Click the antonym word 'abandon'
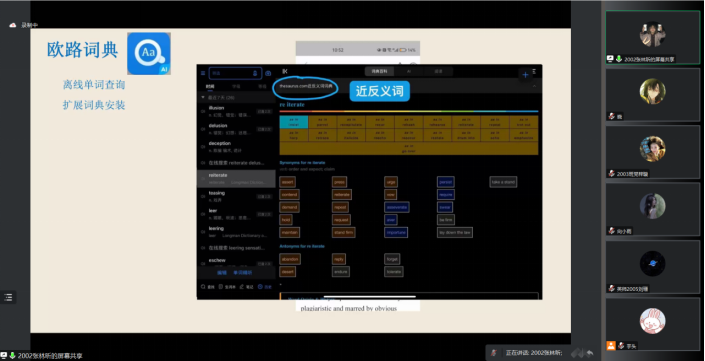Screen dimensions: 705x361 click(290, 259)
